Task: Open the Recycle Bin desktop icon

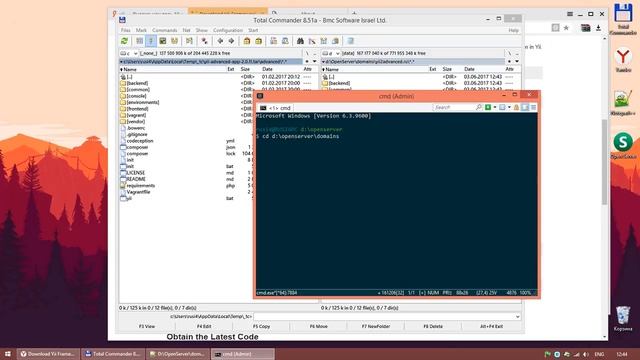Action: click(623, 319)
